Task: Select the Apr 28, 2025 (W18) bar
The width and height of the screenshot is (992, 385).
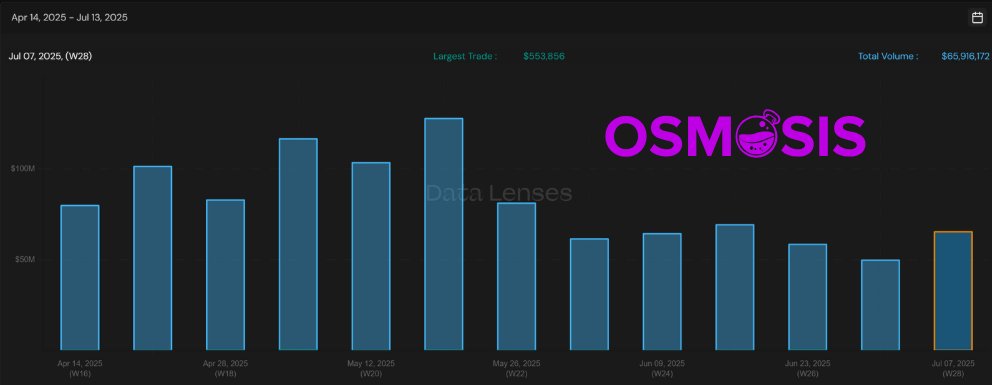Action: [x=225, y=275]
